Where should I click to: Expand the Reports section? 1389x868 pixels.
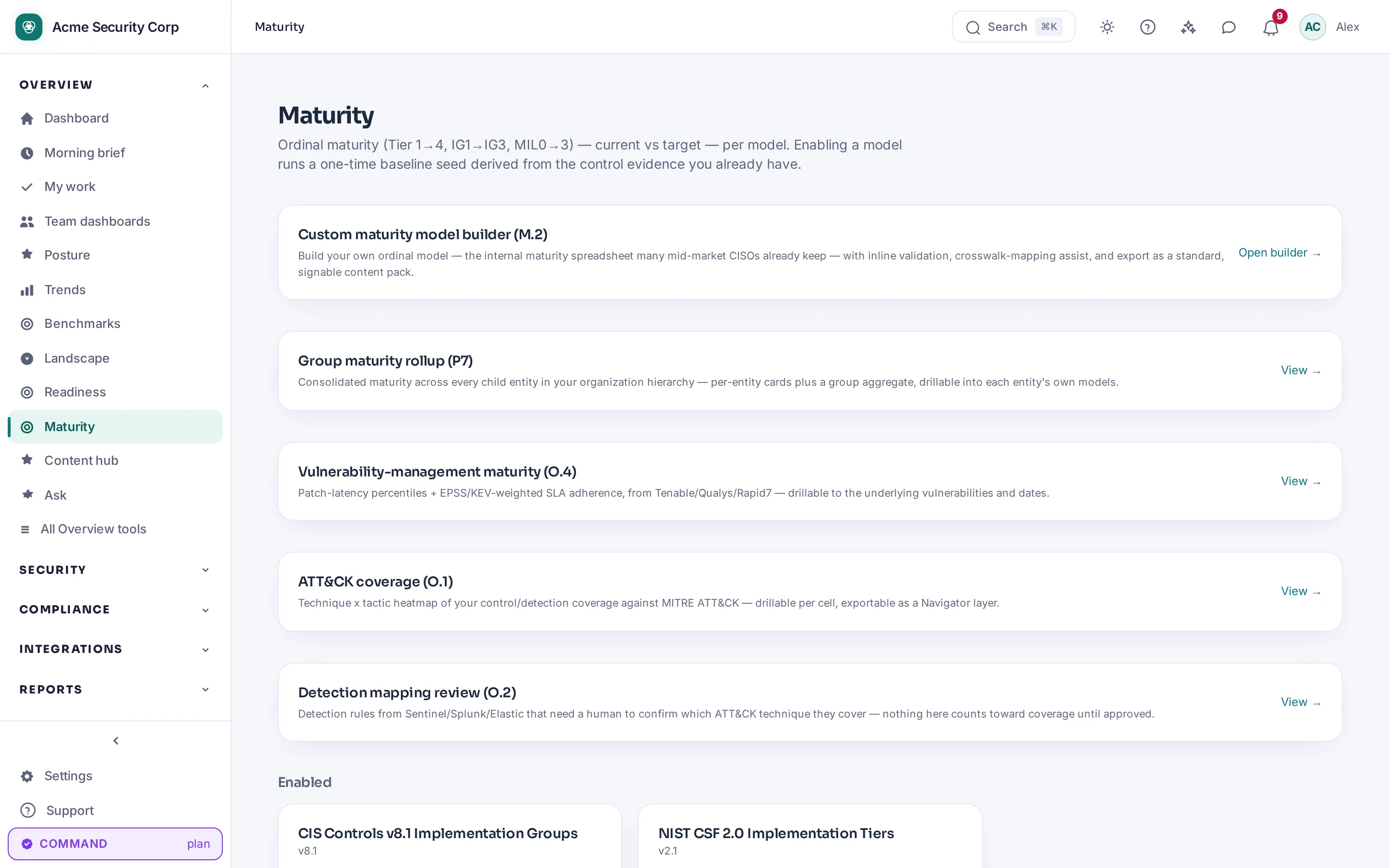click(x=115, y=690)
